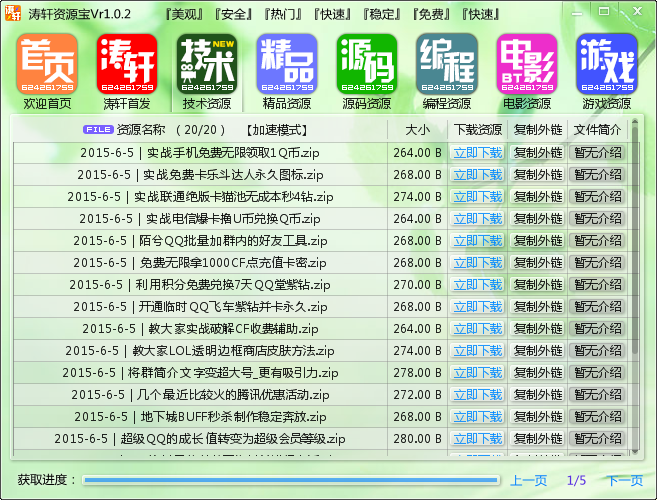Click size cell 272.00 B
657x500 pixels.
(417, 395)
